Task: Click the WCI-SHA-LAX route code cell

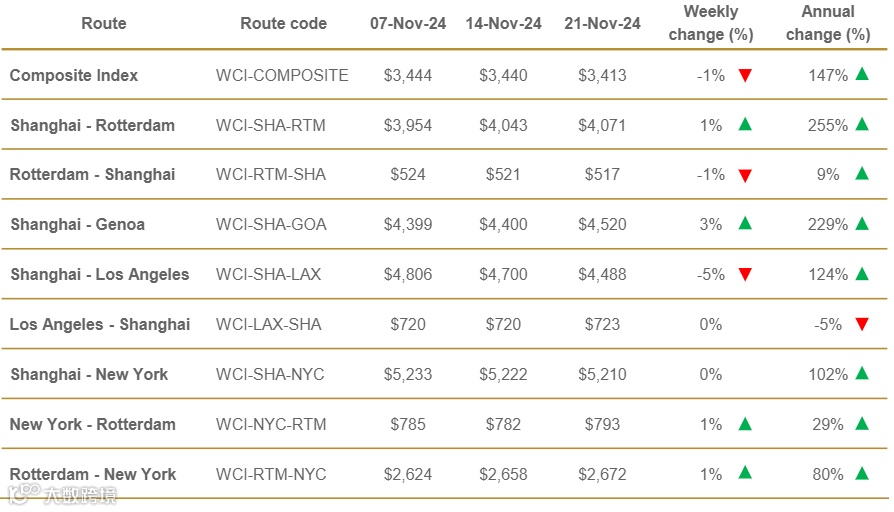Action: [x=268, y=274]
